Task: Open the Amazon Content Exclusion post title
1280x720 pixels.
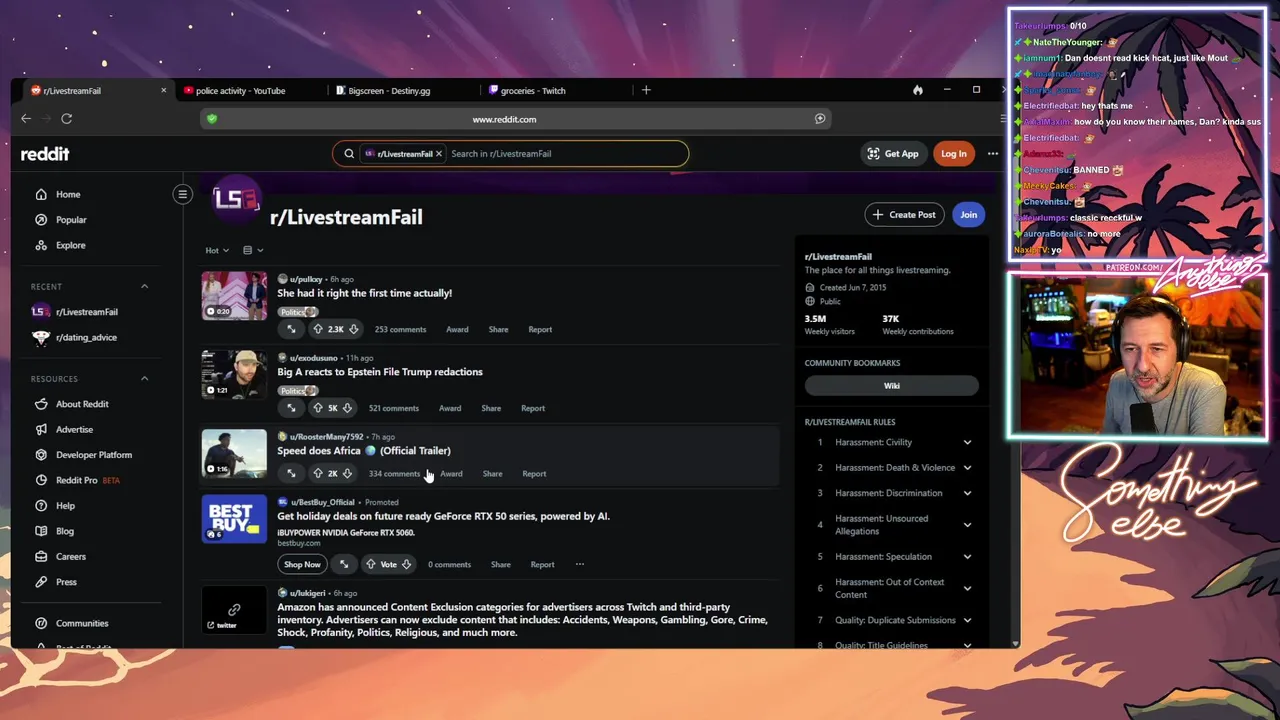Action: point(522,619)
